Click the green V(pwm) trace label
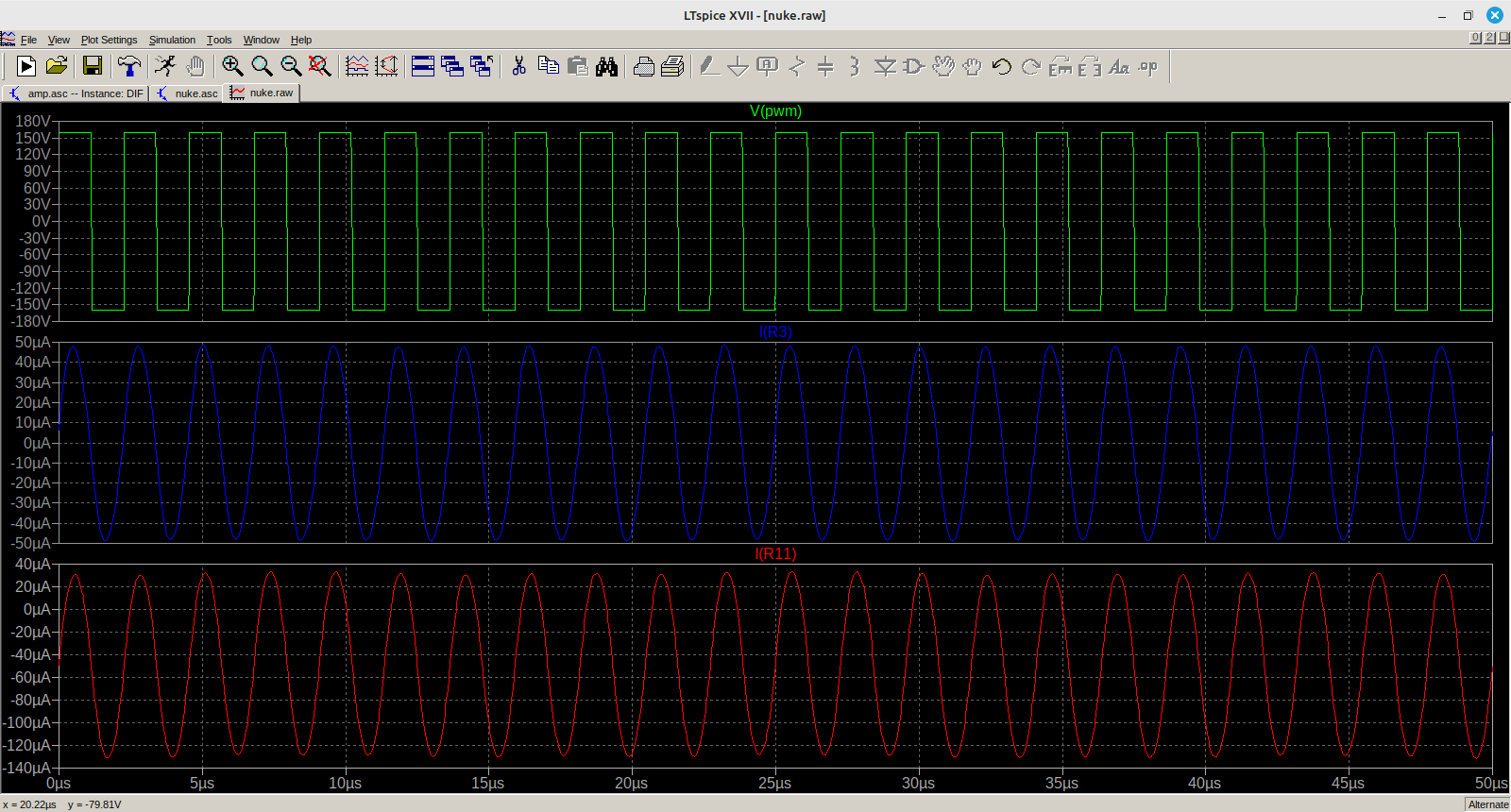 point(775,111)
